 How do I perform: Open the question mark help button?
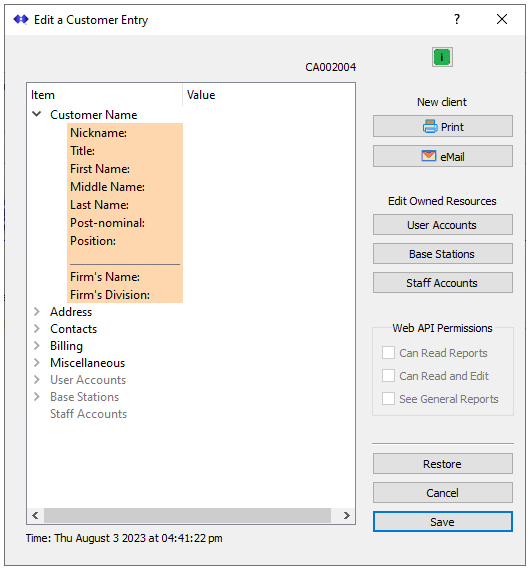point(457,19)
